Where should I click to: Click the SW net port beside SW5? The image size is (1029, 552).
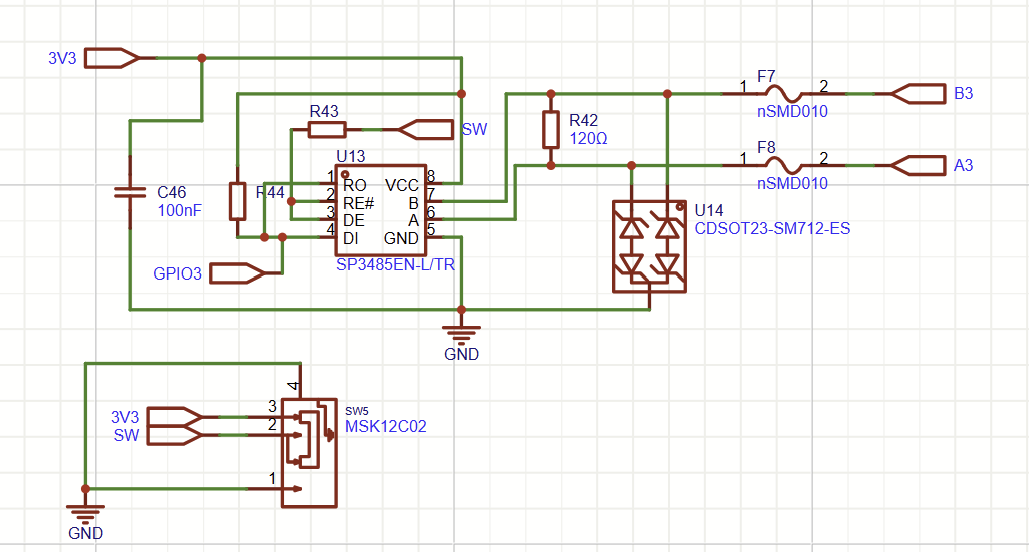point(175,435)
